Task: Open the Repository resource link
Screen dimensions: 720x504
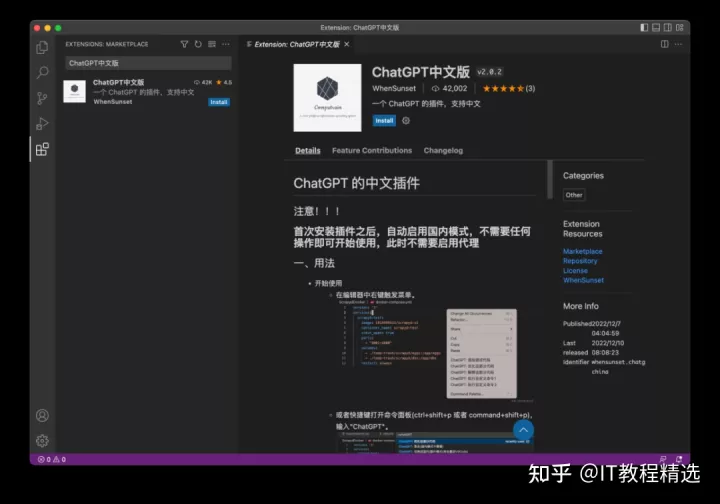Action: (x=580, y=261)
